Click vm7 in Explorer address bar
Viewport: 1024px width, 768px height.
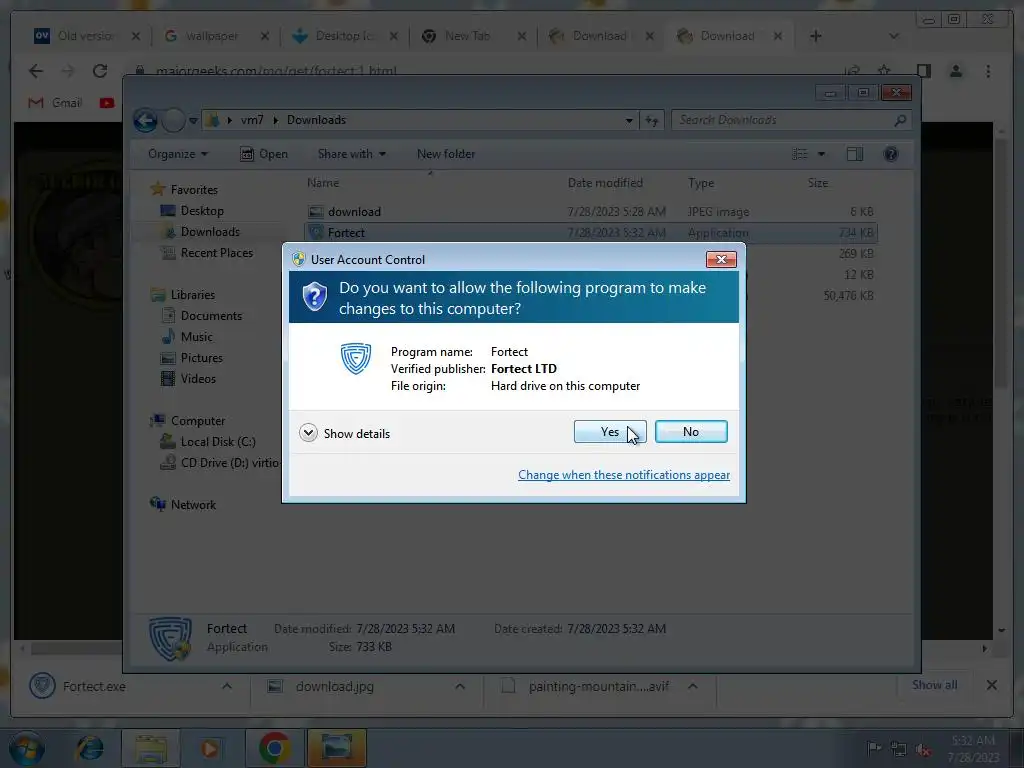click(x=252, y=120)
